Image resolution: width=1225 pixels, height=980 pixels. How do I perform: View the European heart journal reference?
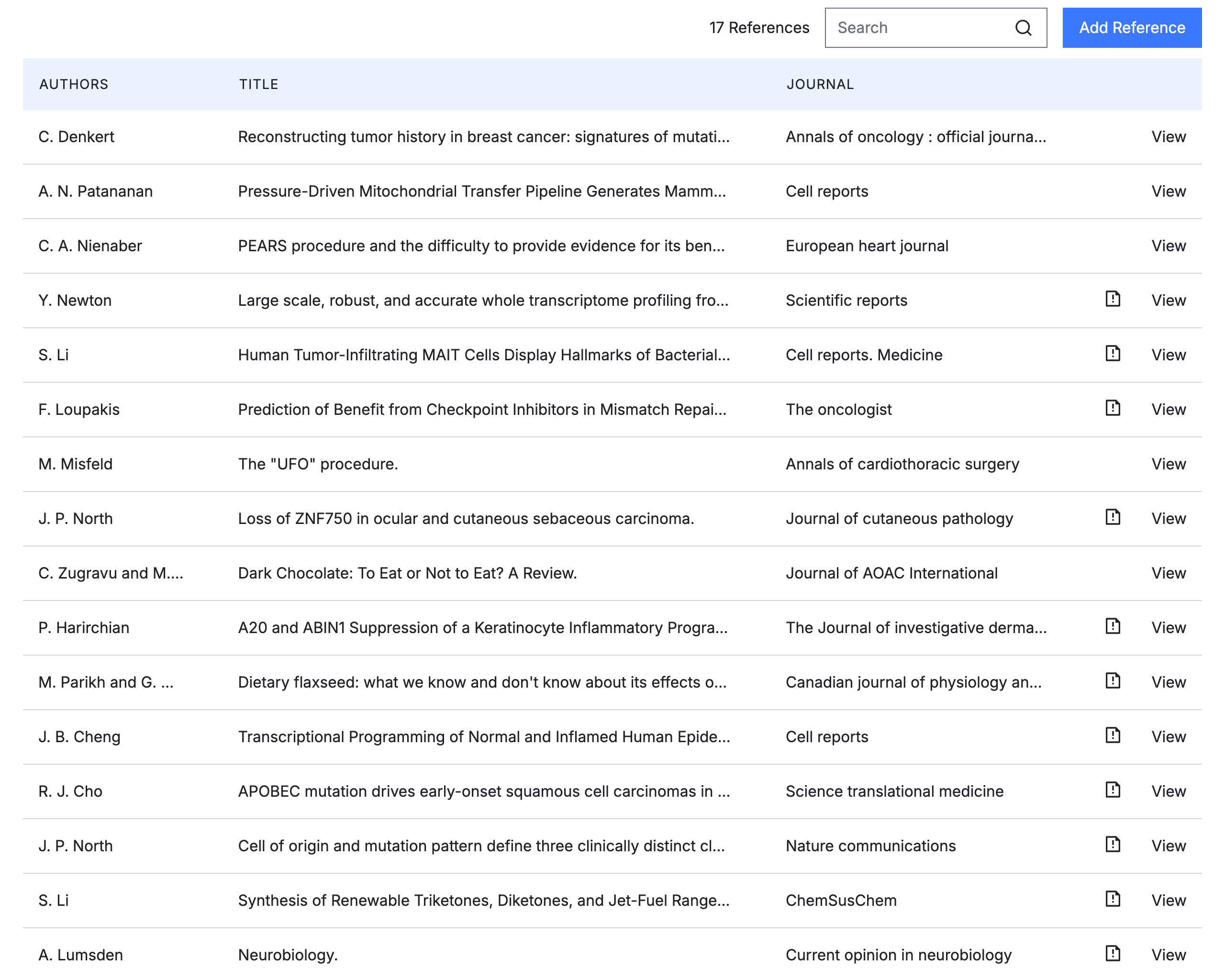[x=1168, y=246]
